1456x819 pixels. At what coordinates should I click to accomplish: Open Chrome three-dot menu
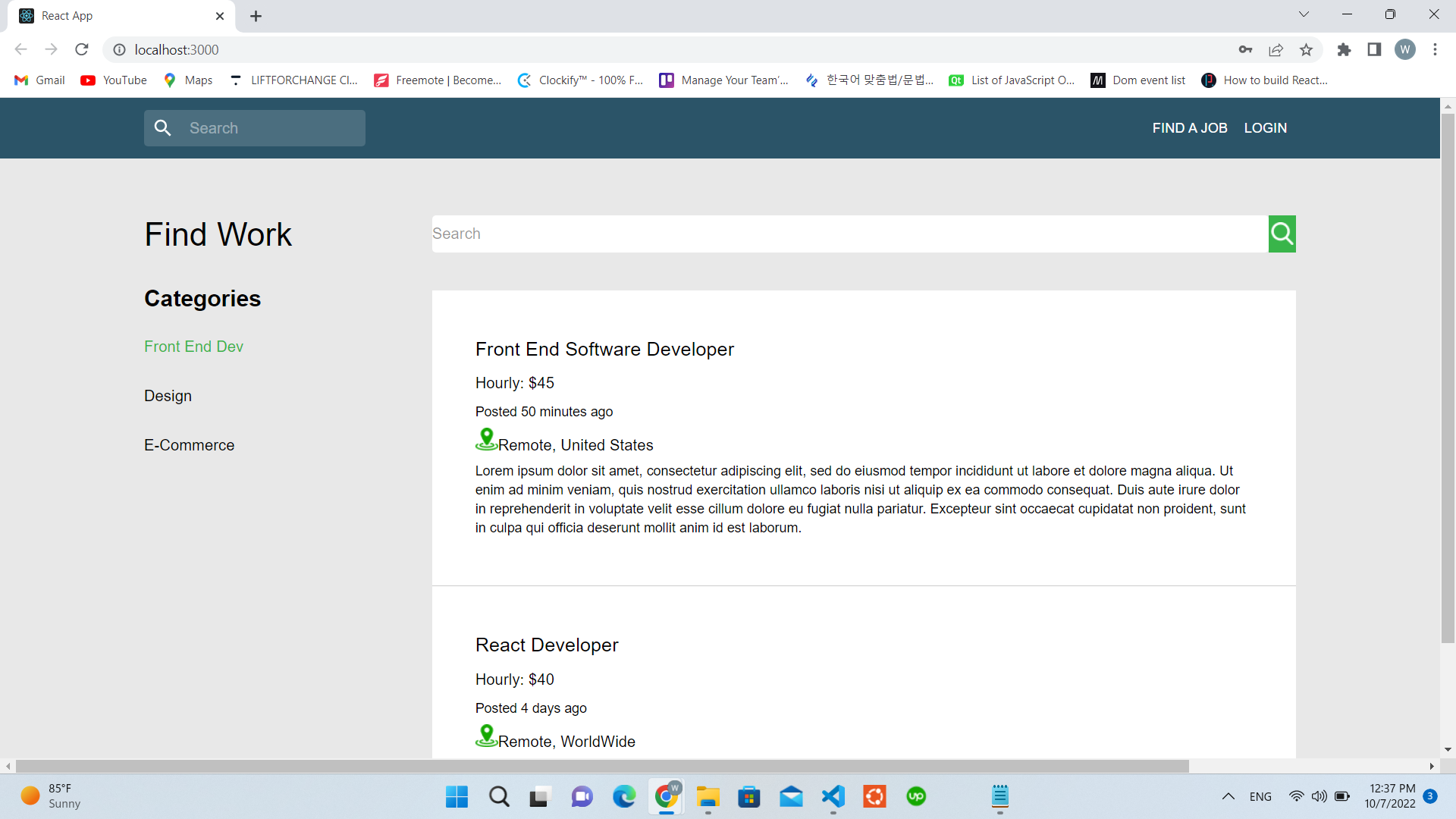1435,49
